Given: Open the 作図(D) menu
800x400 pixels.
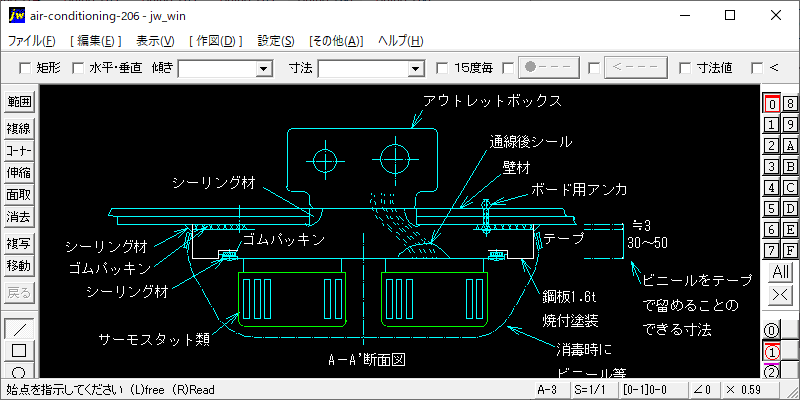Looking at the screenshot, I should 215,41.
